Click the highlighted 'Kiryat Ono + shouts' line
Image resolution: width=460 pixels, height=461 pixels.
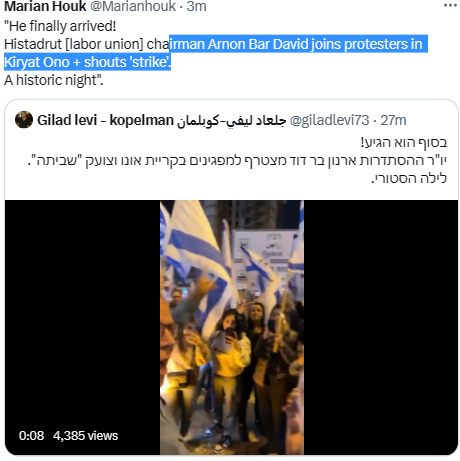point(87,62)
